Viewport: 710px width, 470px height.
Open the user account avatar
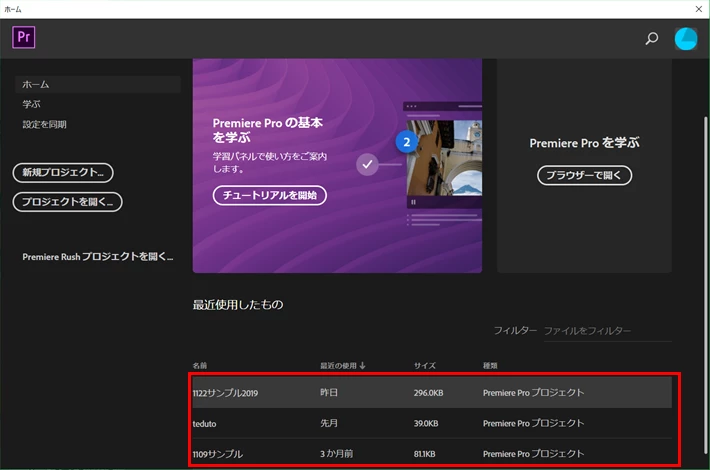pos(686,38)
